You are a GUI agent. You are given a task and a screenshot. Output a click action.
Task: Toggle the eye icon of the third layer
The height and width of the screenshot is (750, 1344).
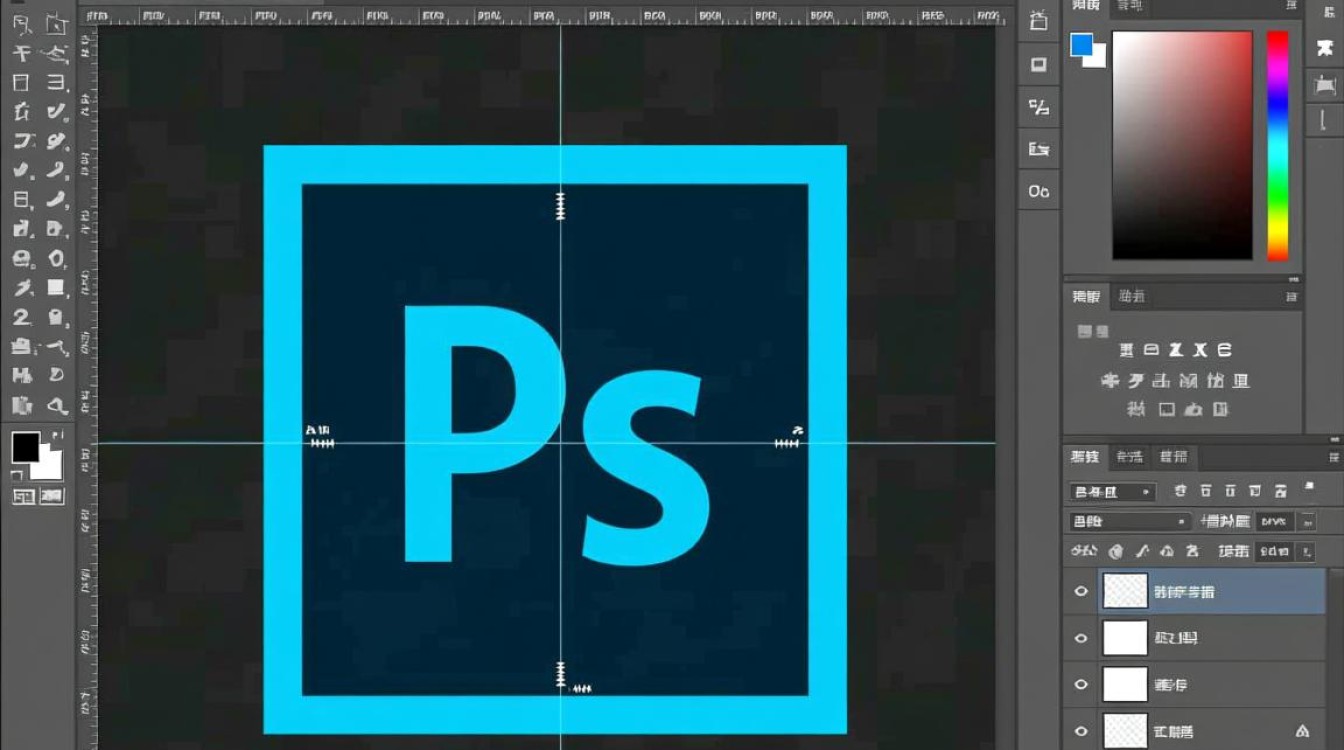pos(1081,685)
